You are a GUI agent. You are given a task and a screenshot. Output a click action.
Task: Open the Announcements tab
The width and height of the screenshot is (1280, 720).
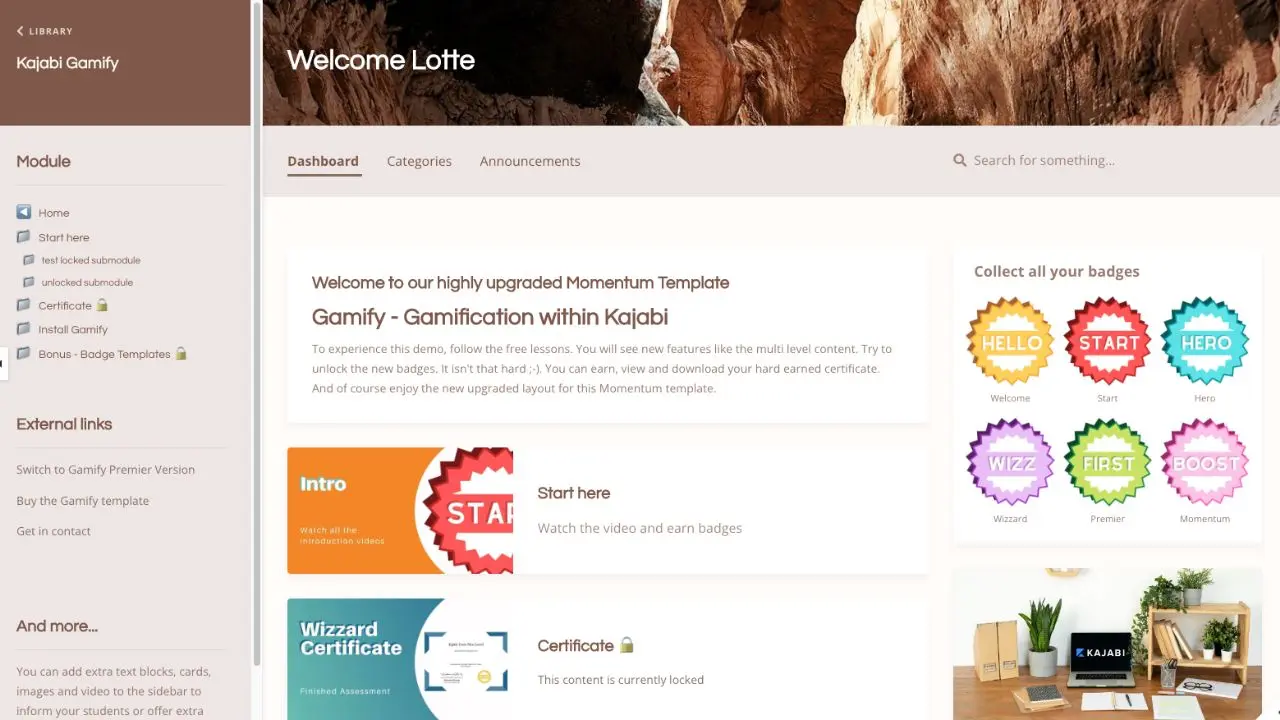pyautogui.click(x=530, y=161)
